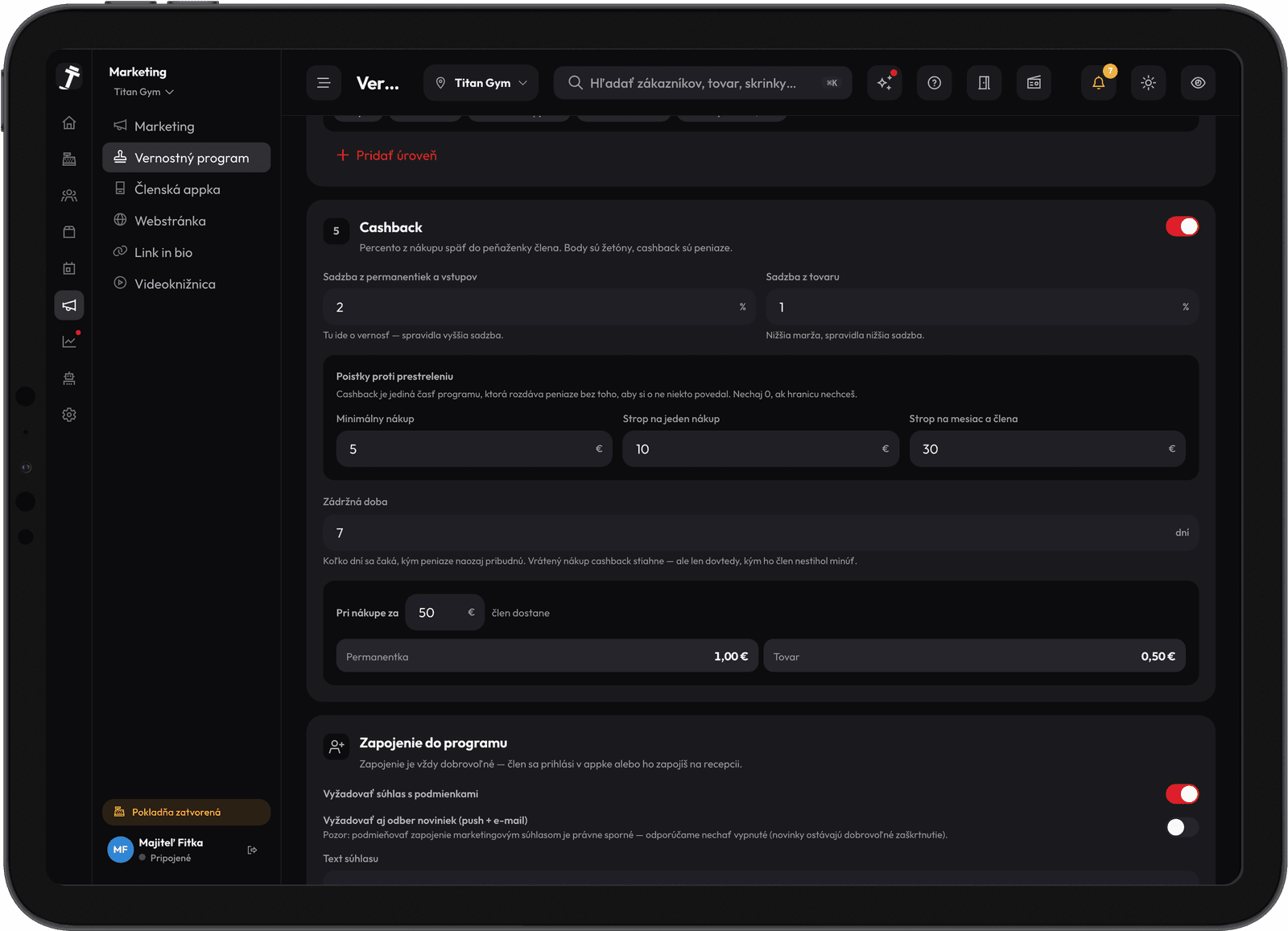Open the members sidebar icon

tap(69, 196)
